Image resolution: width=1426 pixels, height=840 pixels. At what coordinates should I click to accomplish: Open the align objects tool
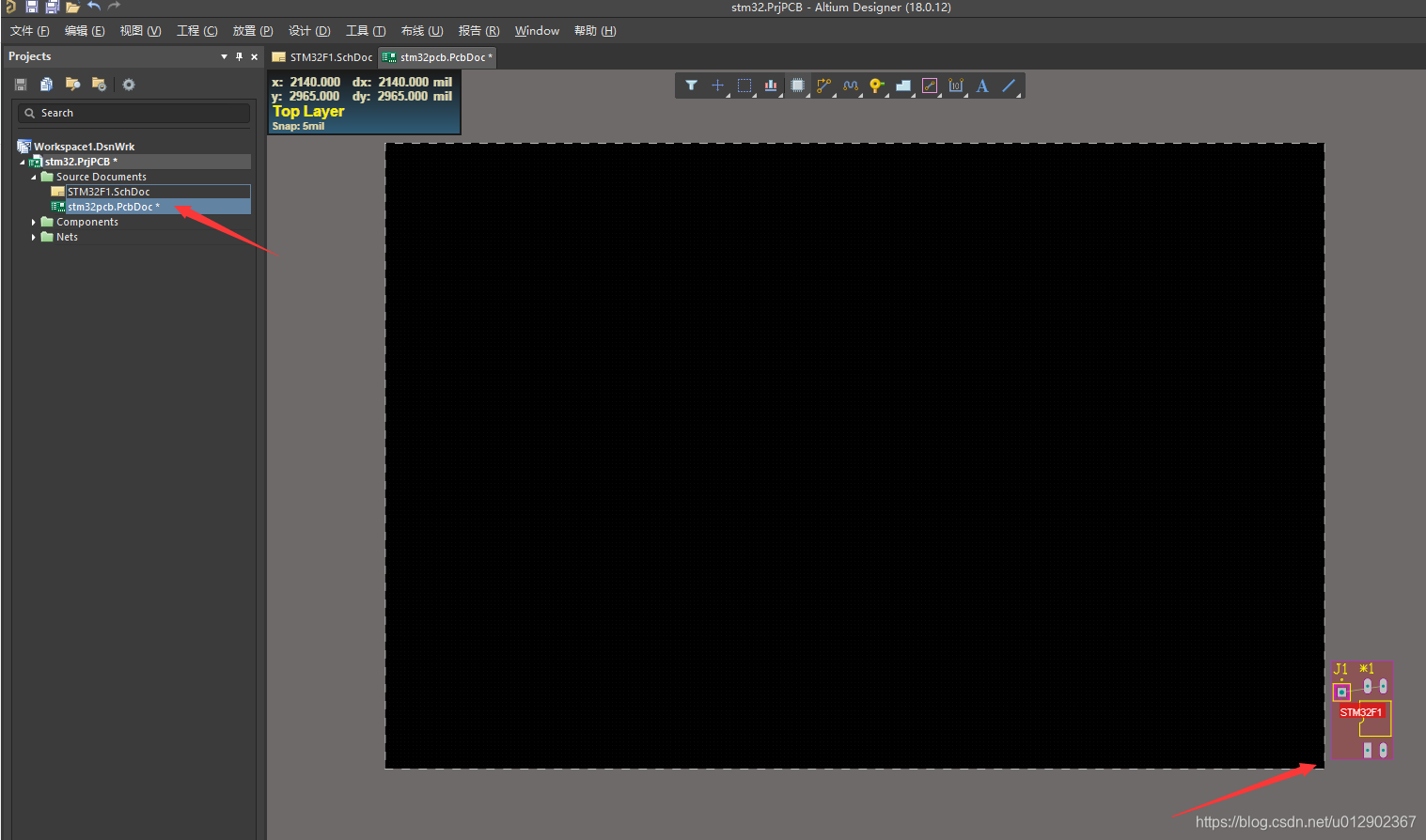tap(771, 86)
